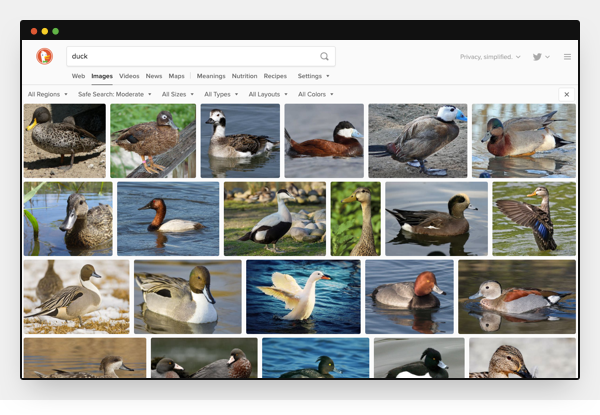Focus the search box containing duck
Viewport: 600px width, 415px height.
pos(201,56)
